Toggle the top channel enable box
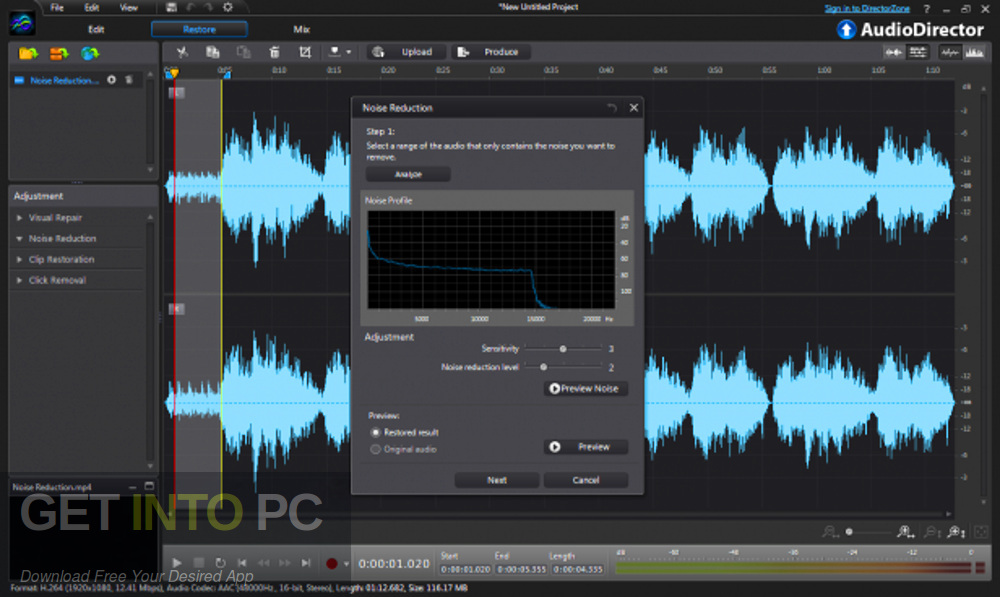 click(177, 92)
